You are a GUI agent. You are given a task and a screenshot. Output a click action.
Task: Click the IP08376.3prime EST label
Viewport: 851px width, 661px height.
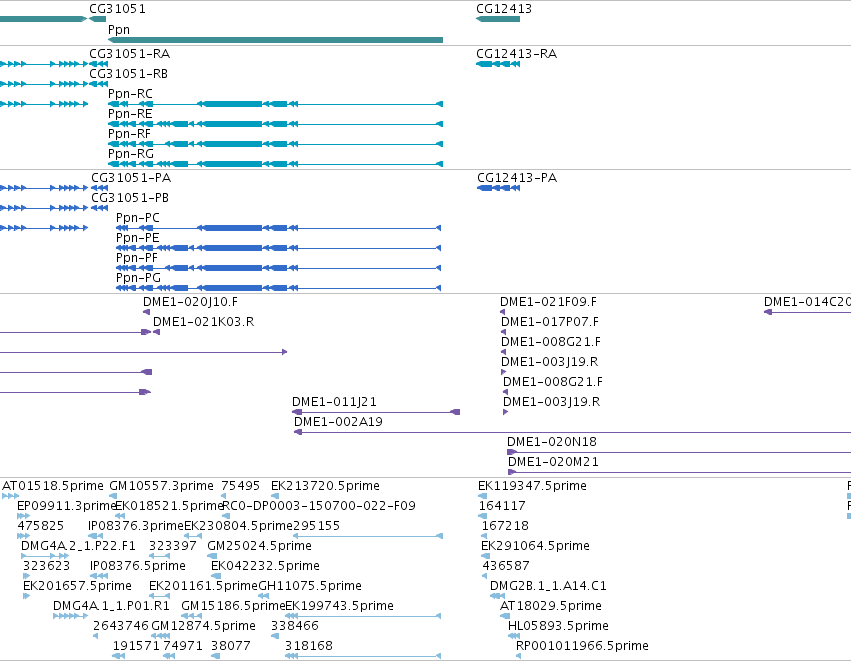(136, 526)
